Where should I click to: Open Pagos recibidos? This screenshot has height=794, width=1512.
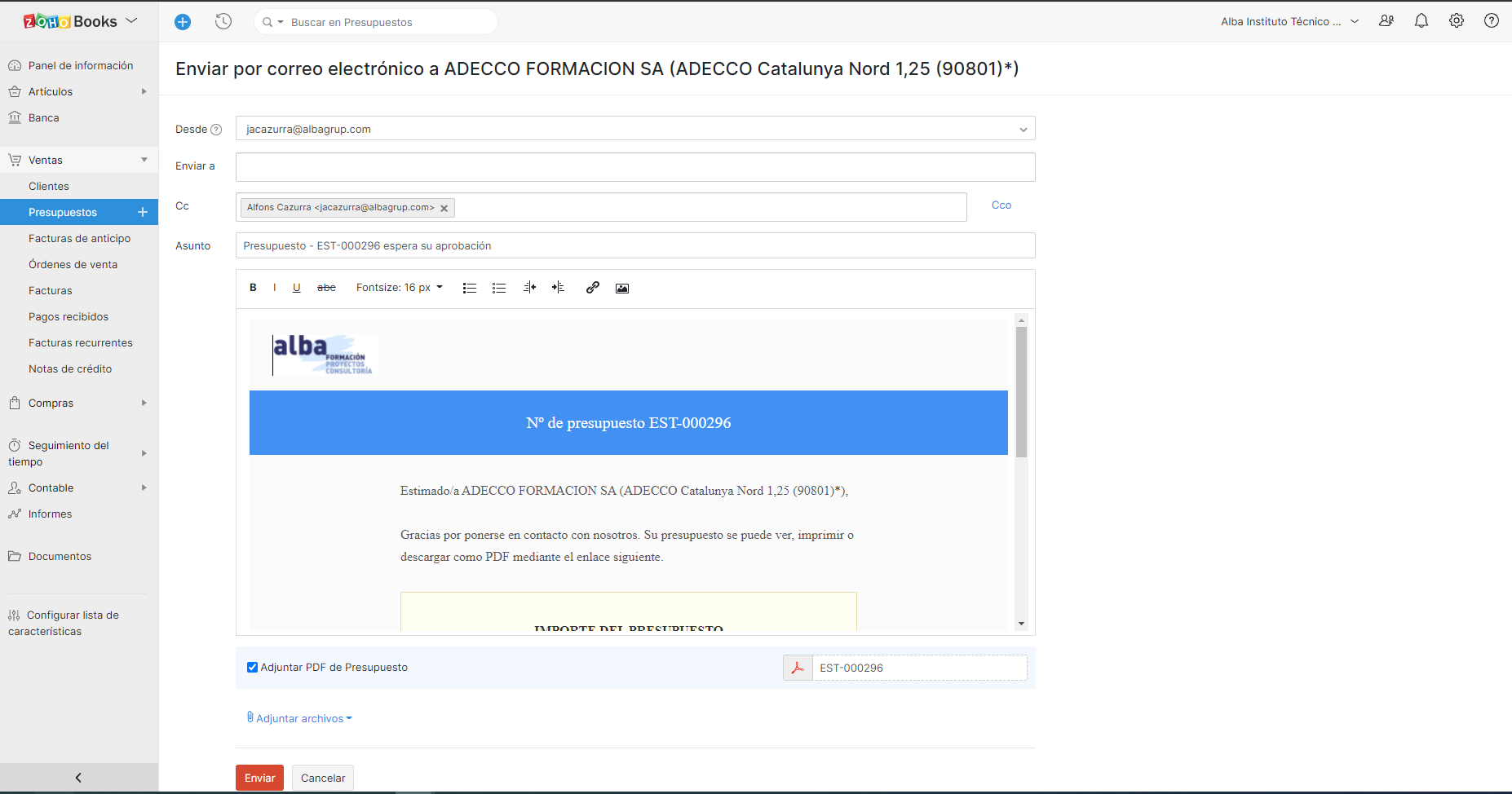(x=79, y=316)
